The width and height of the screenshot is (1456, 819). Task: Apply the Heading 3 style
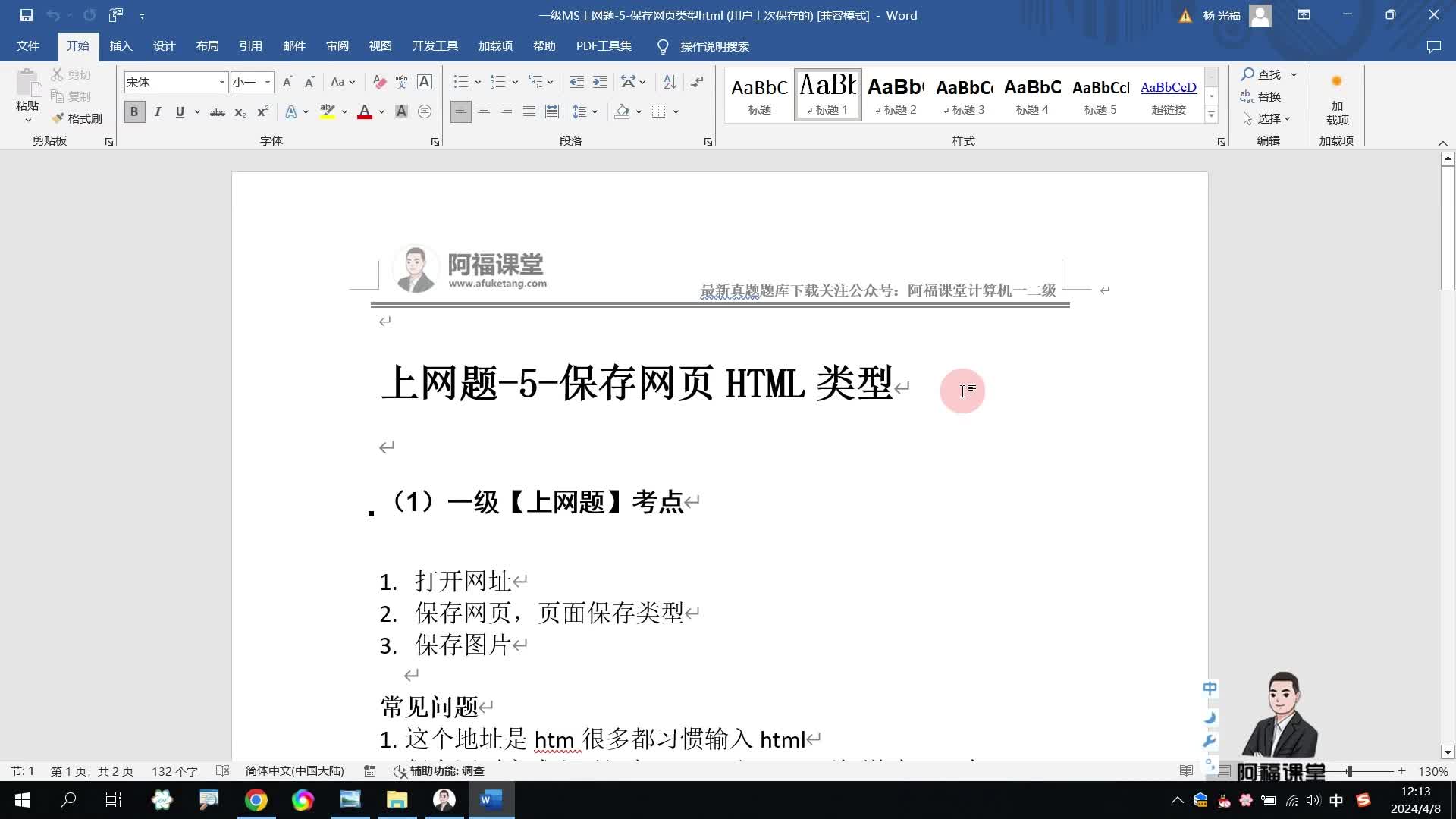964,95
